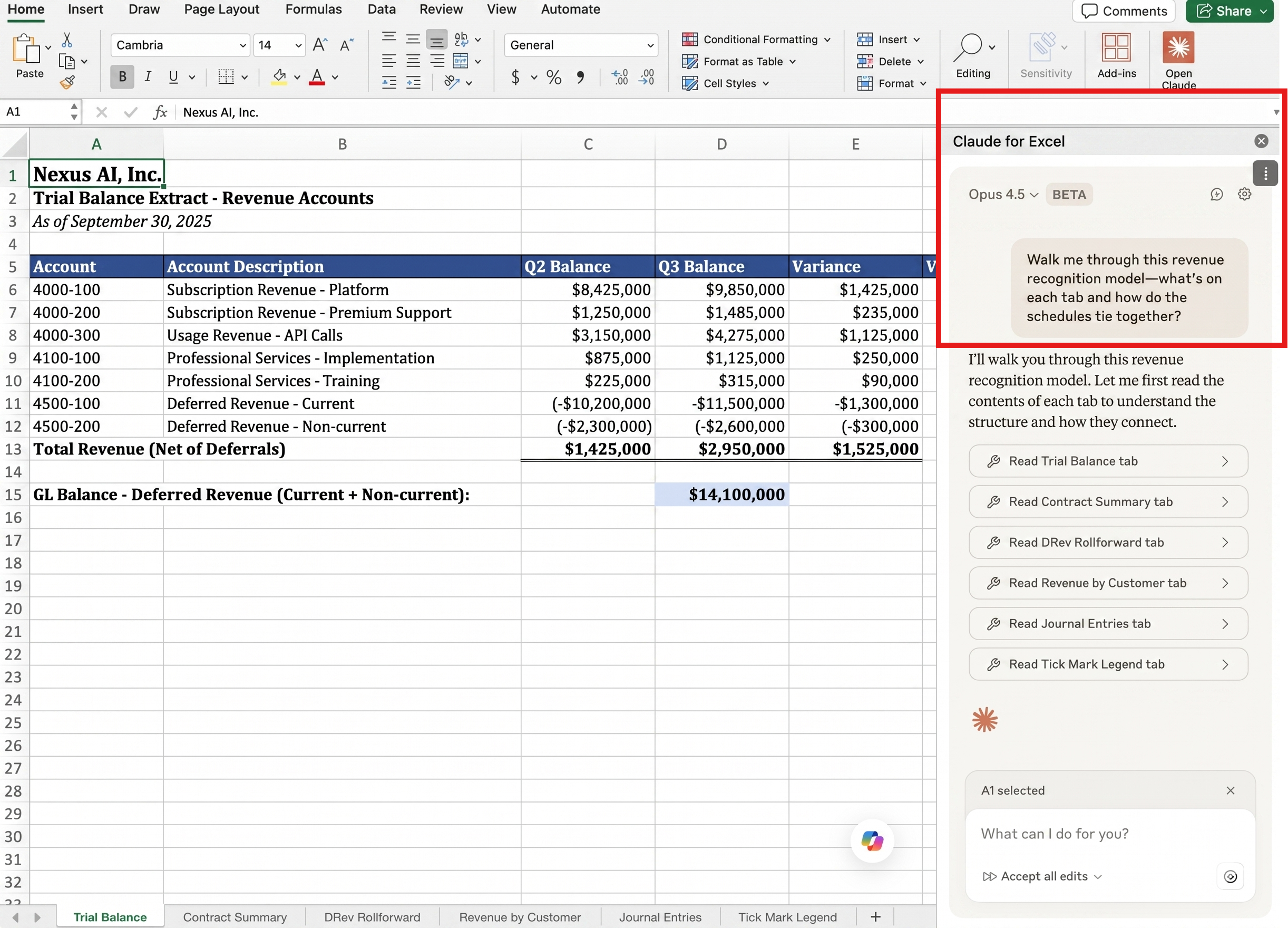Open the Journal Entries sheet tab
The width and height of the screenshot is (1288, 928).
coord(660,916)
